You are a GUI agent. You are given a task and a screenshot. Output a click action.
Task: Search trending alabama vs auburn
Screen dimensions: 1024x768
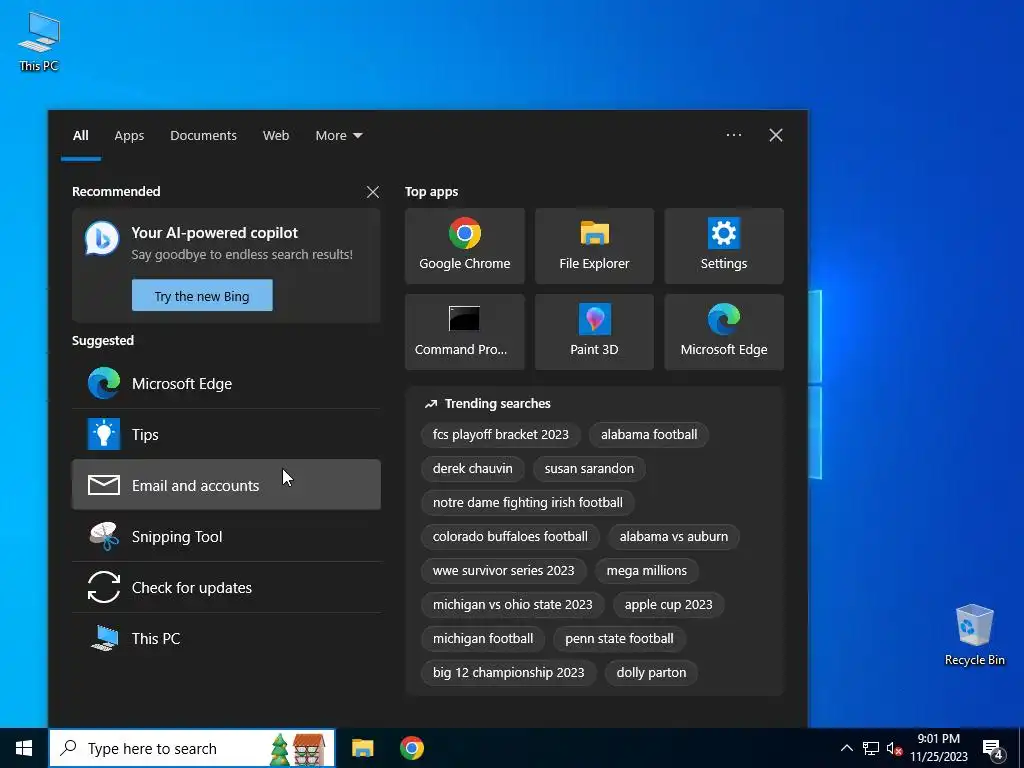(673, 536)
